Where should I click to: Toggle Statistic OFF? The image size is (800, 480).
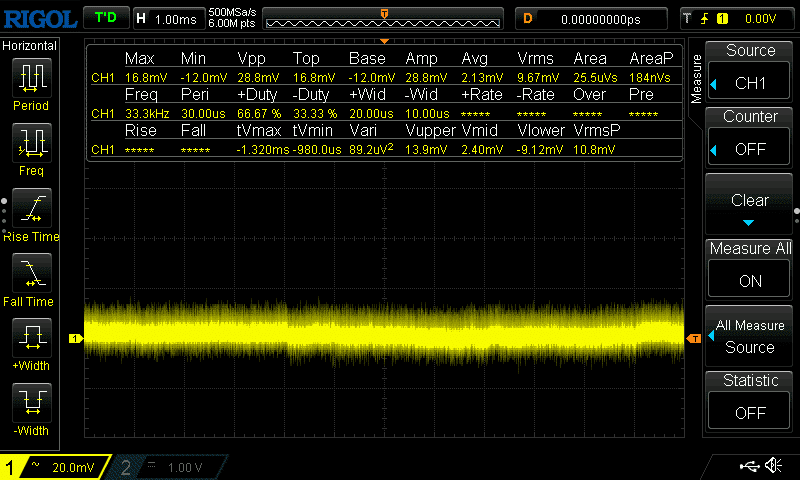tap(749, 412)
